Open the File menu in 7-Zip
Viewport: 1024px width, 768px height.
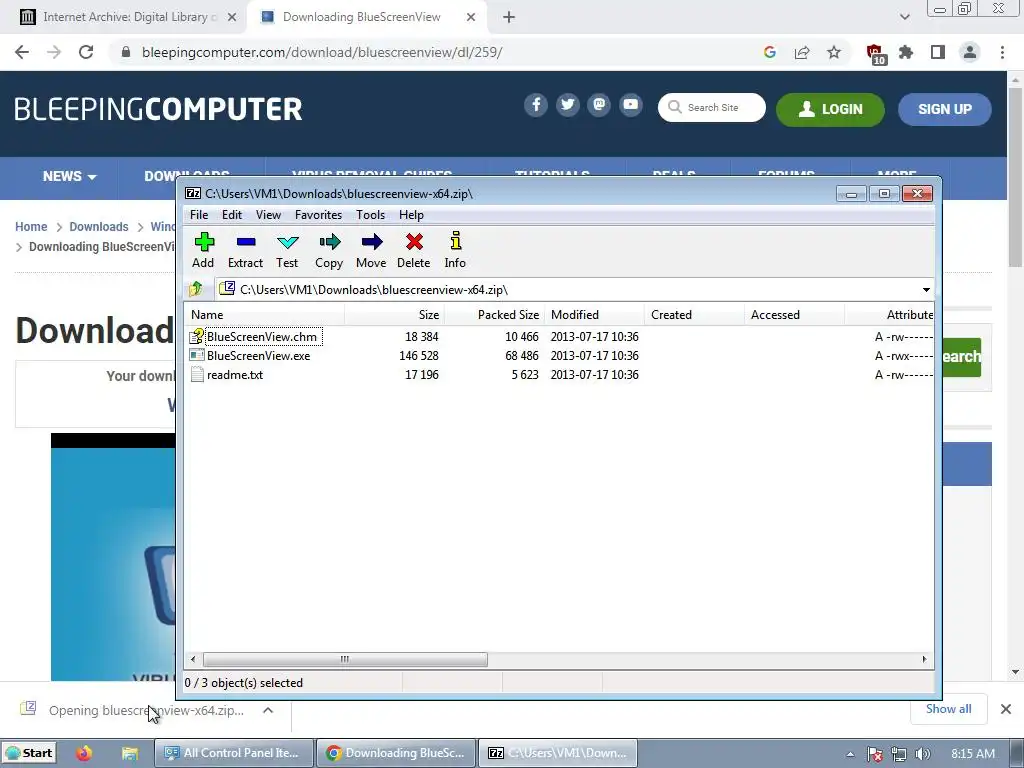pos(199,215)
